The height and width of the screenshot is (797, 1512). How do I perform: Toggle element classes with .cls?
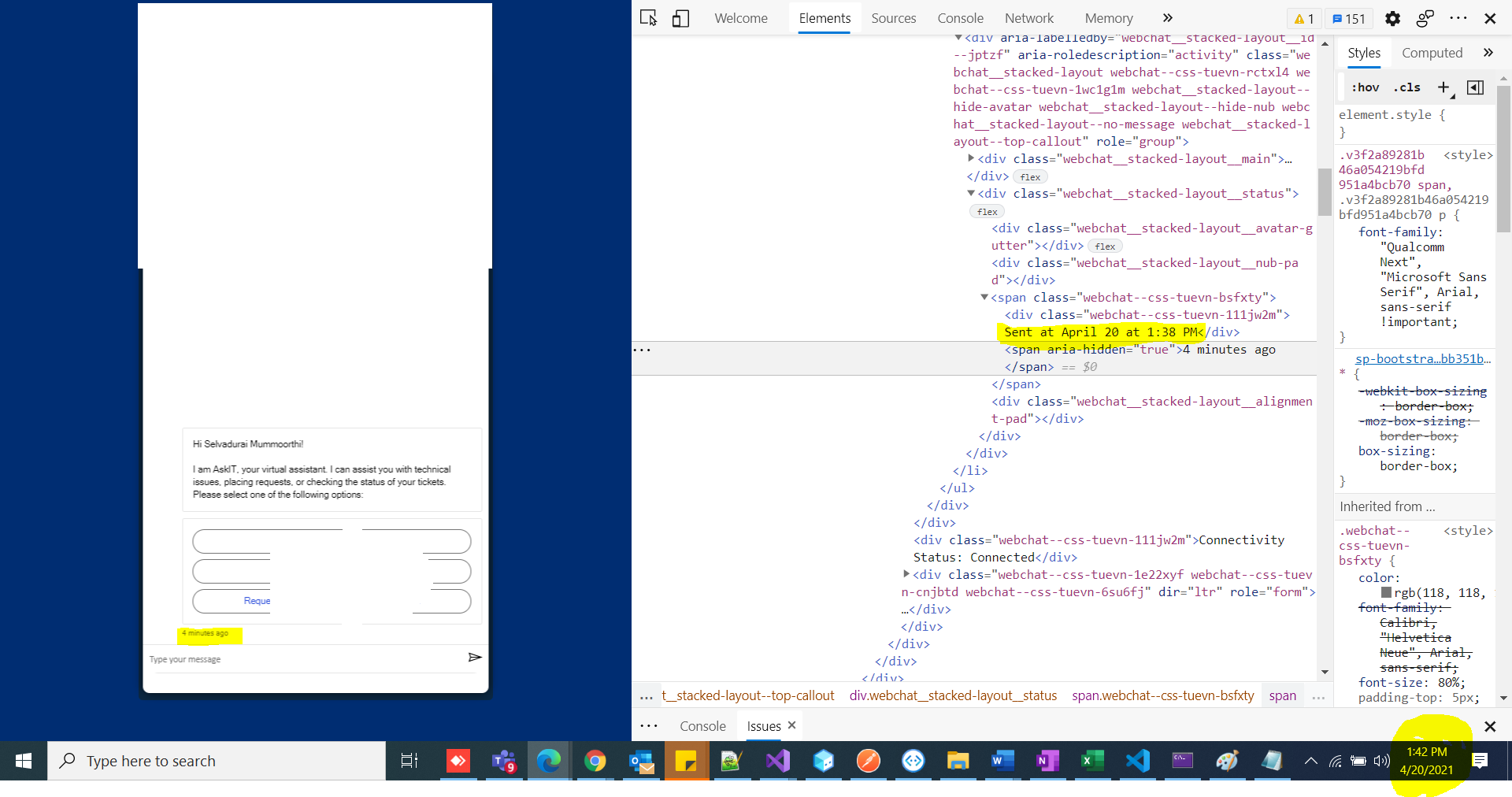coord(1407,87)
